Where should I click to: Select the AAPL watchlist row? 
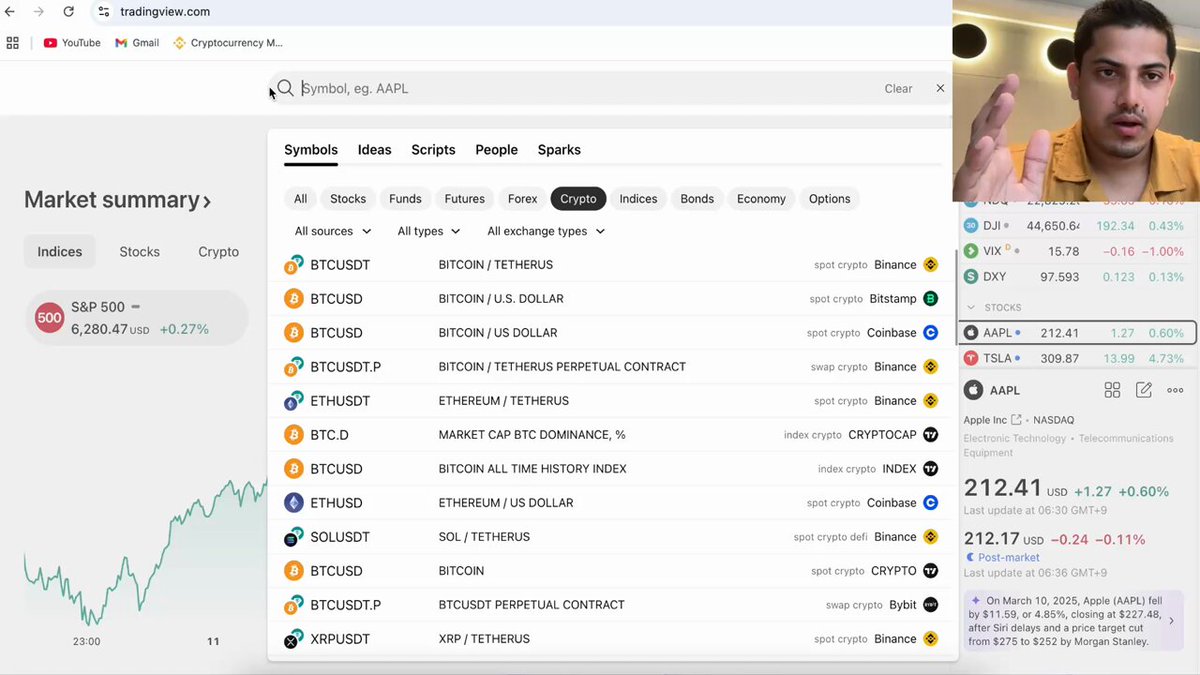coord(1078,333)
